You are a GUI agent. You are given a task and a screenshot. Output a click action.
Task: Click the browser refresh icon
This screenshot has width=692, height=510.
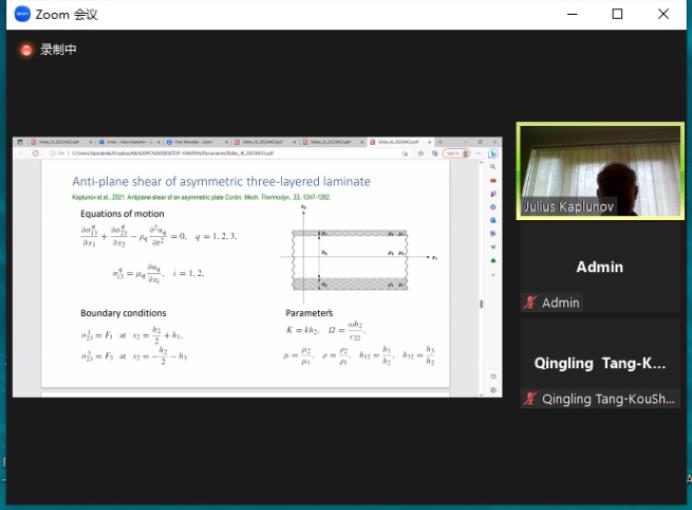pyautogui.click(x=36, y=153)
